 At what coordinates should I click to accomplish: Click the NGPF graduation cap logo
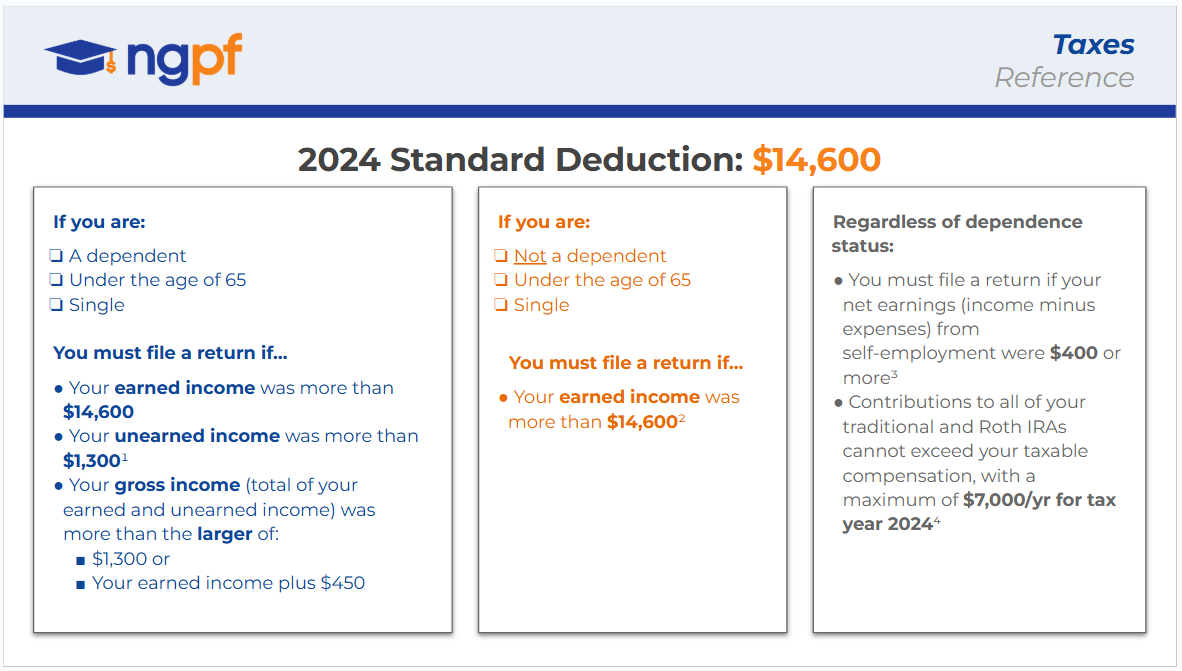pyautogui.click(x=81, y=57)
